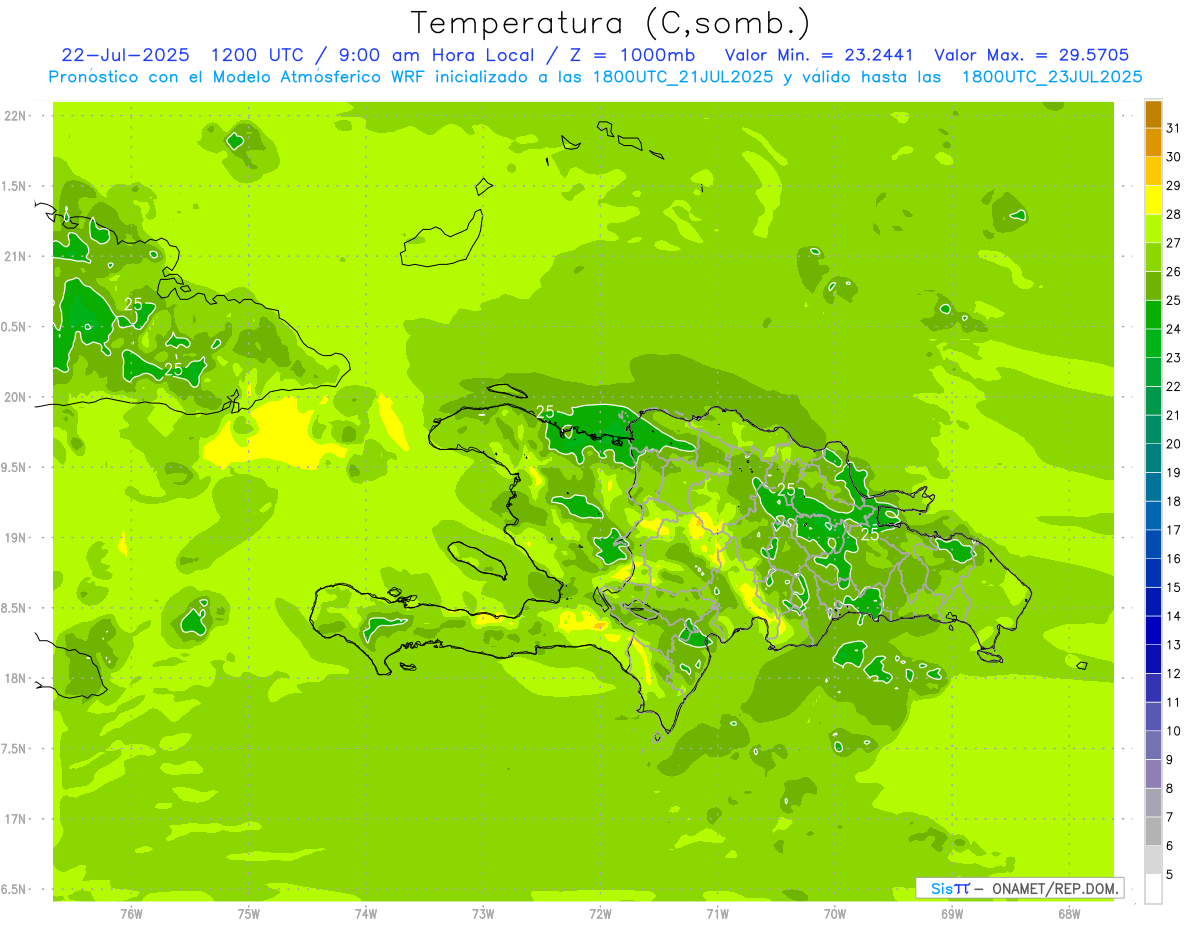Pick the lime swatch between 27 and 28
1200x927 pixels.
(x=1153, y=229)
